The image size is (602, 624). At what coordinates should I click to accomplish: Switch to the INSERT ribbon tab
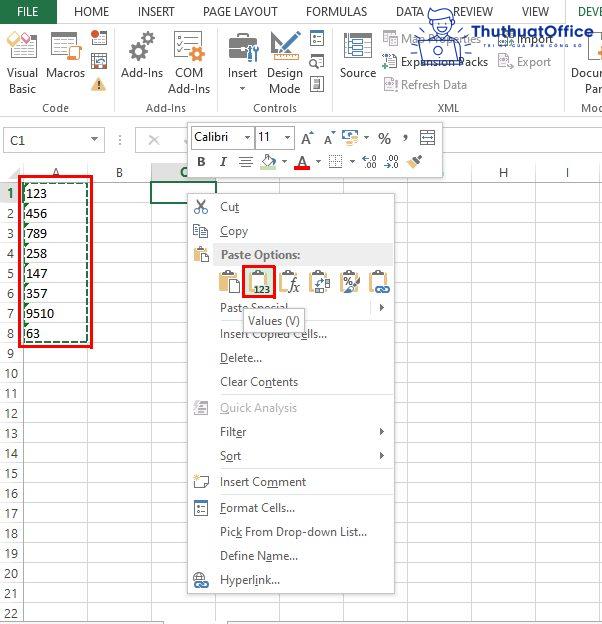coord(156,12)
